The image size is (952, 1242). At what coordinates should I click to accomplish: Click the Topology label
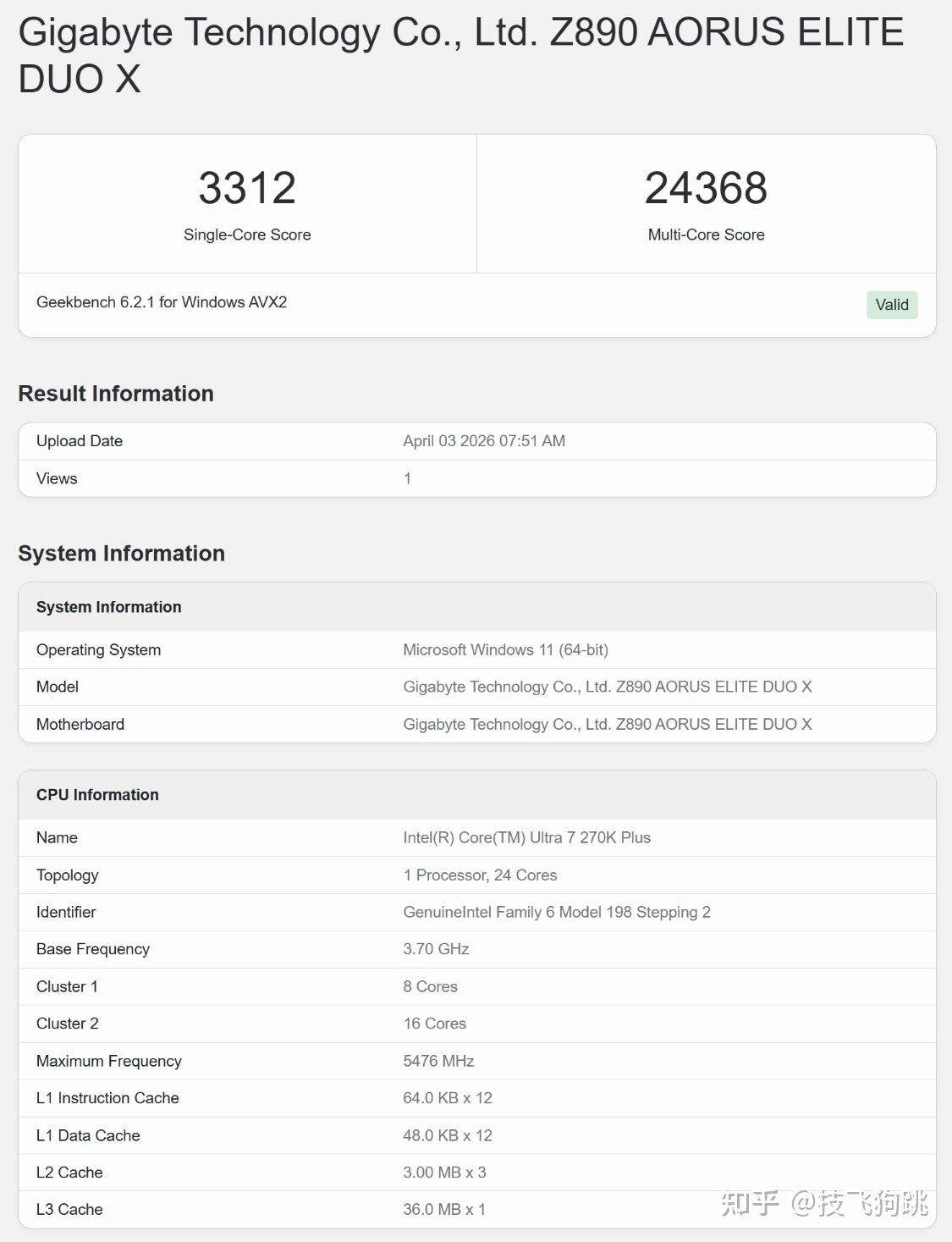coord(68,875)
